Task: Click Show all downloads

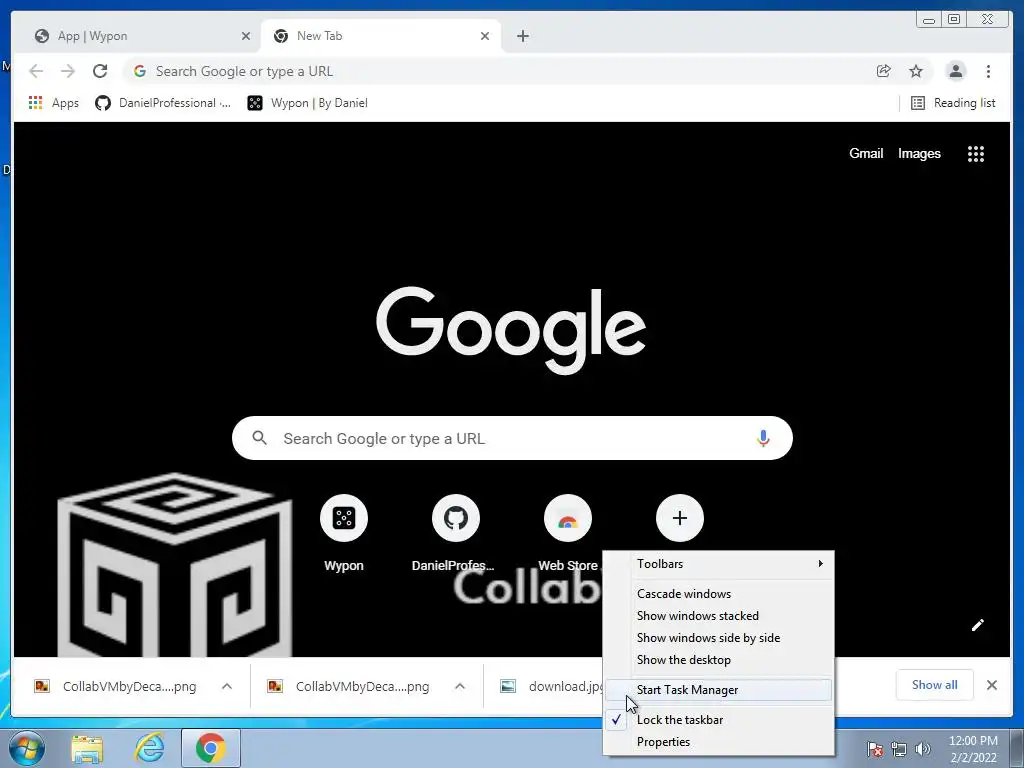Action: (935, 685)
